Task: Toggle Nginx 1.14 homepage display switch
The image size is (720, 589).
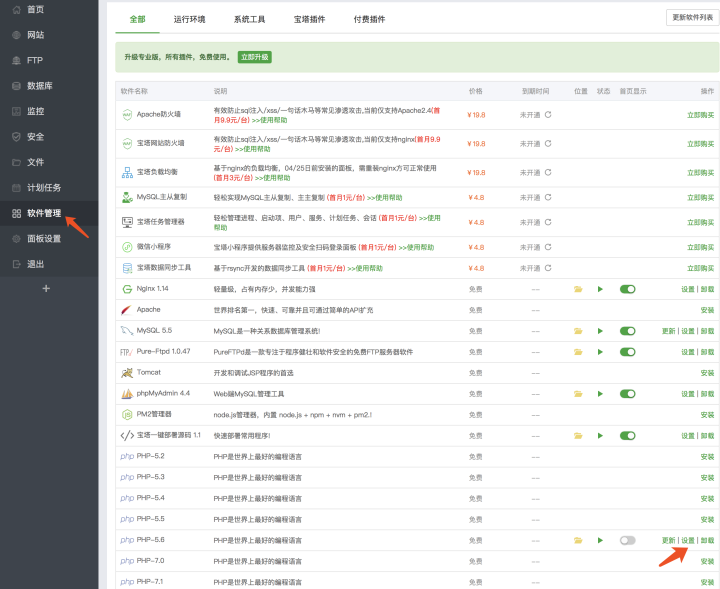Action: point(627,289)
